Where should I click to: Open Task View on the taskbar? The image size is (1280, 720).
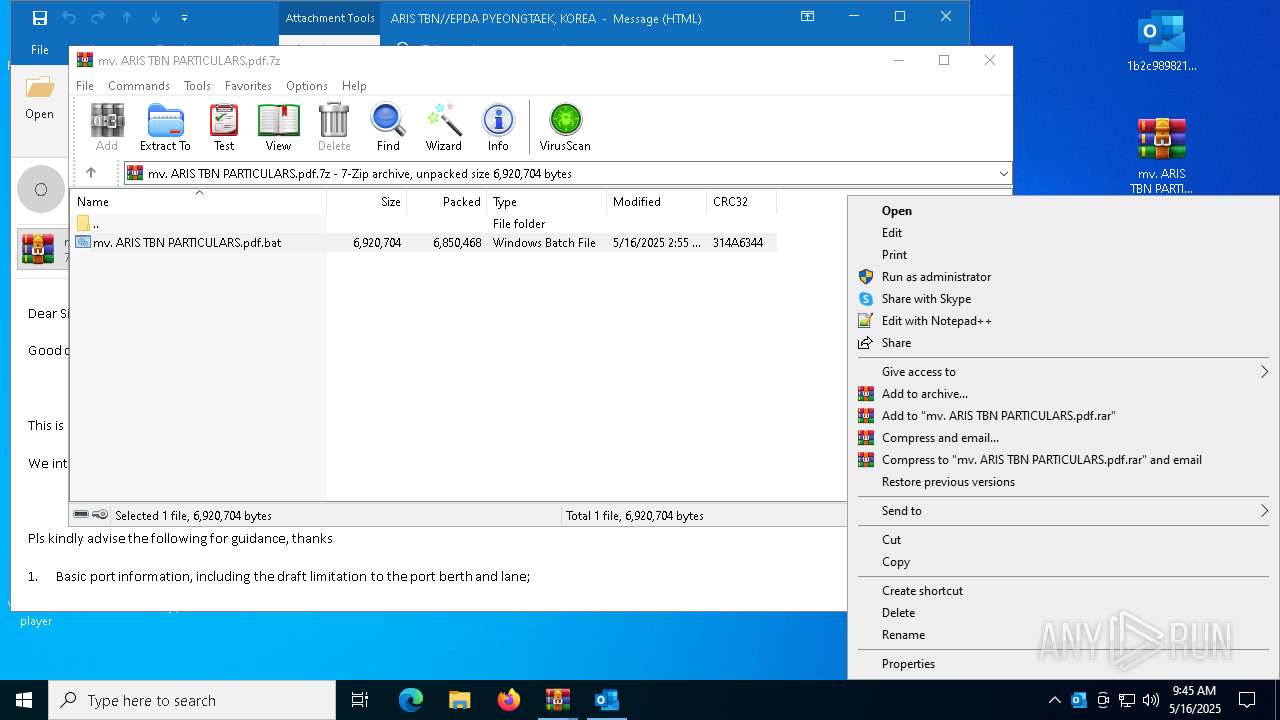pos(360,700)
